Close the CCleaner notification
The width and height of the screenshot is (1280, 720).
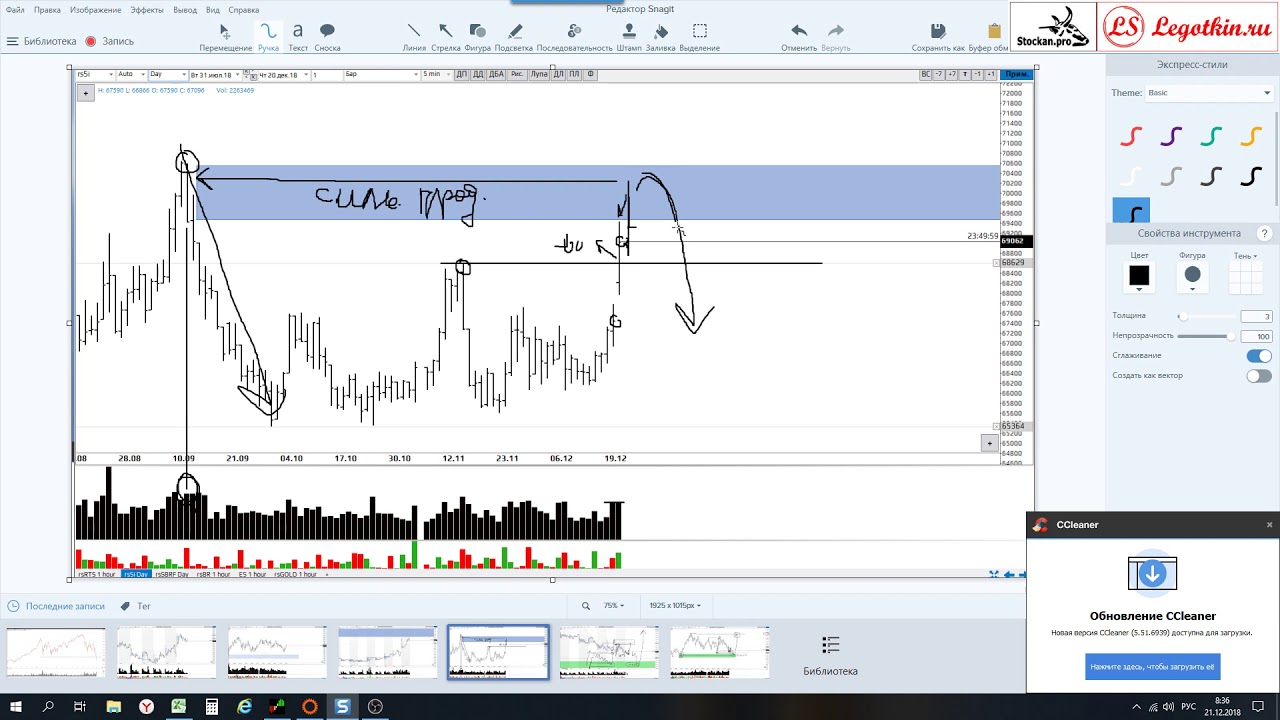tap(1270, 525)
